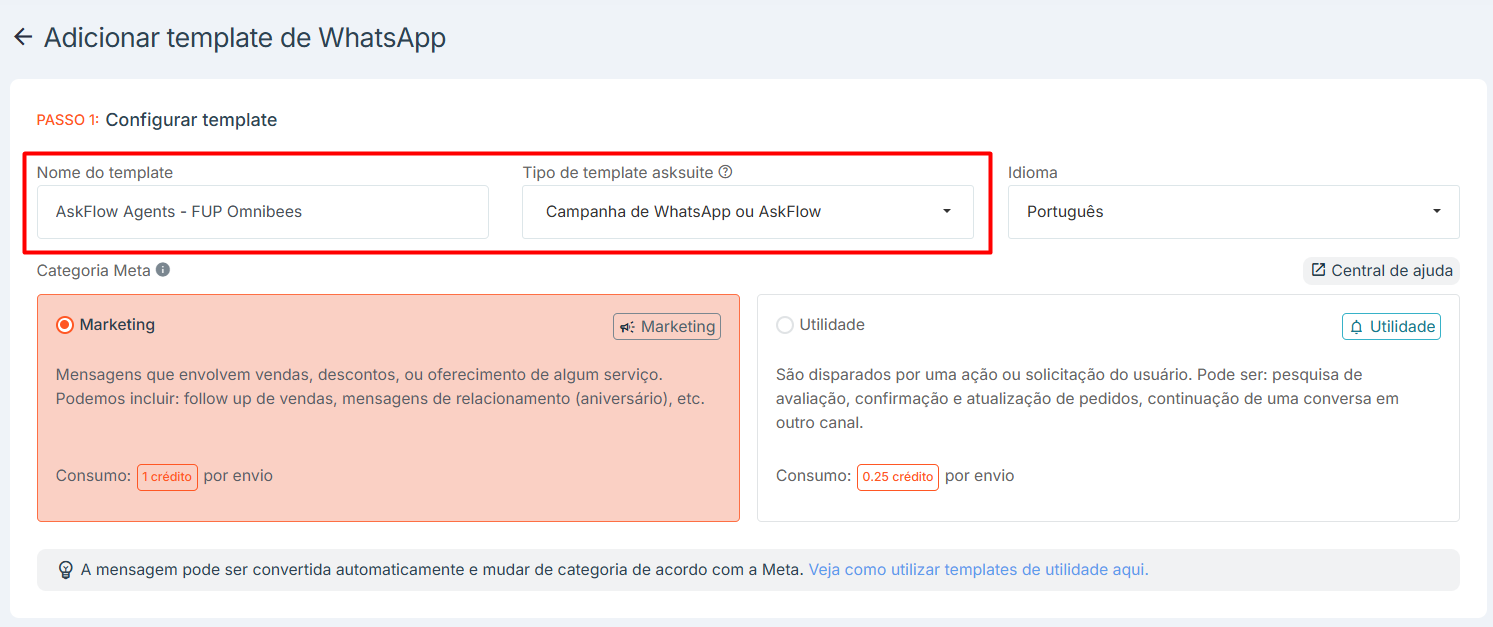Open the Tipo de template asksuite dropdown
The image size is (1493, 627).
(x=748, y=212)
